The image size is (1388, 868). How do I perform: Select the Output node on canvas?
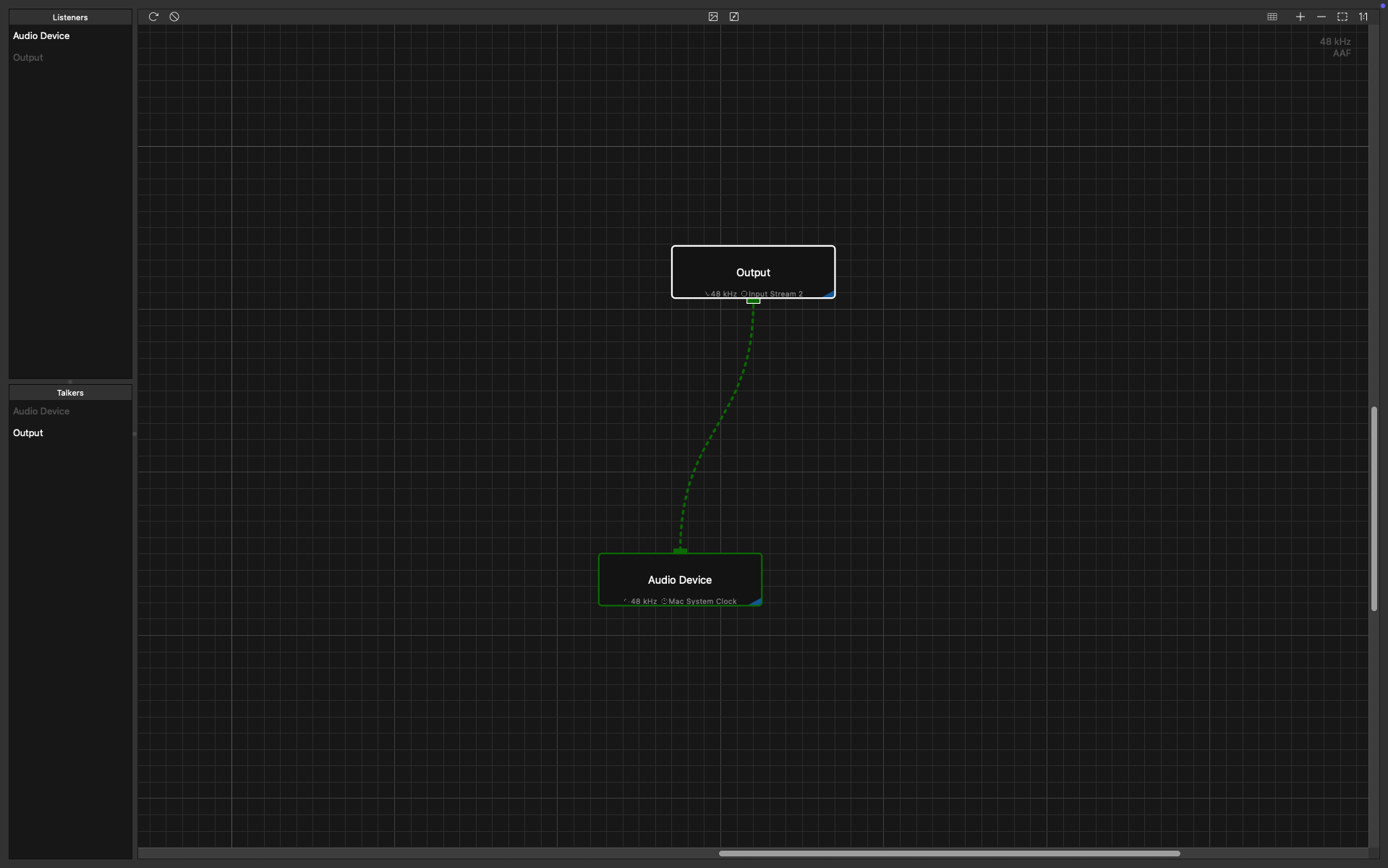coord(753,272)
